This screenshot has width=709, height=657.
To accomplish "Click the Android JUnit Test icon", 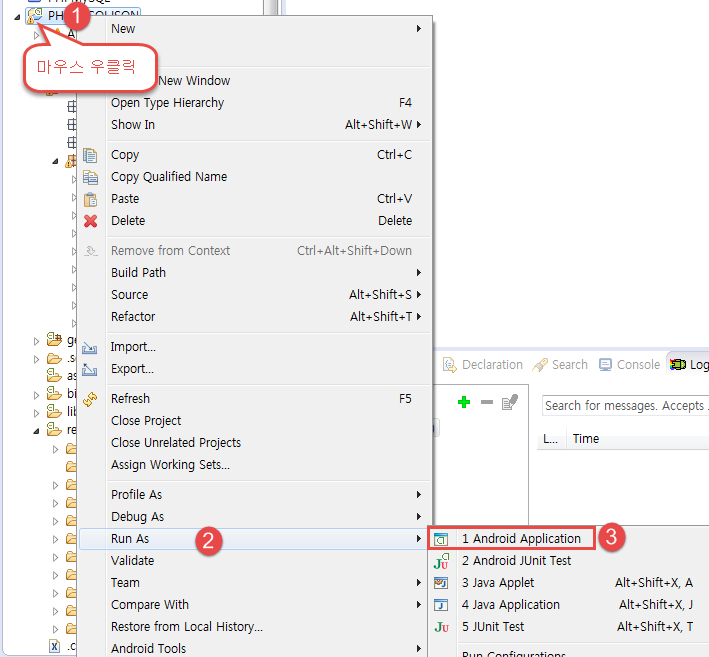I will coord(441,561).
